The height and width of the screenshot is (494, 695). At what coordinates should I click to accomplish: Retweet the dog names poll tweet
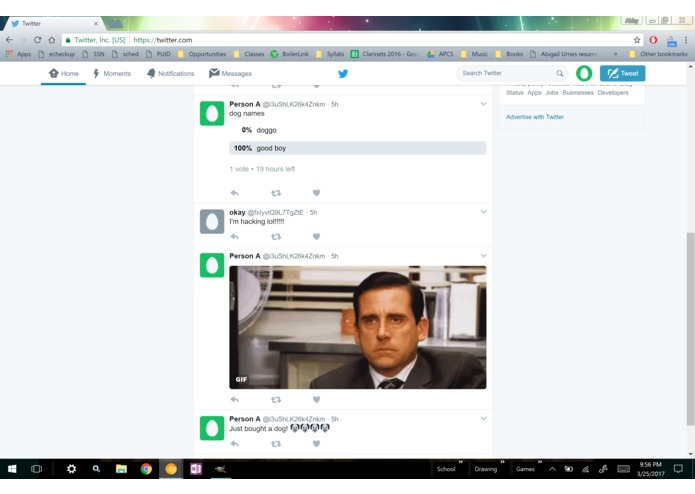276,193
